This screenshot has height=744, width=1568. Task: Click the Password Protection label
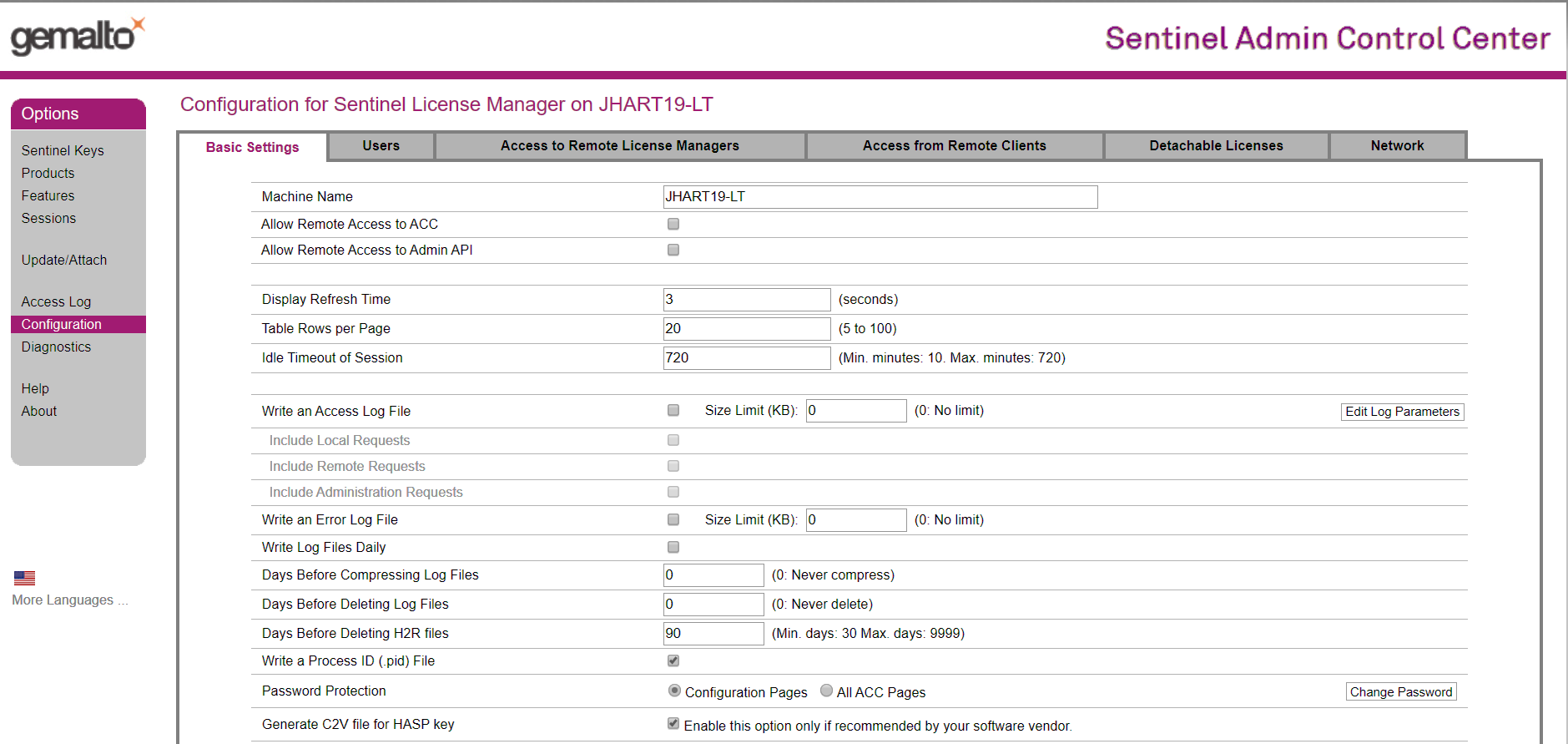tap(324, 691)
